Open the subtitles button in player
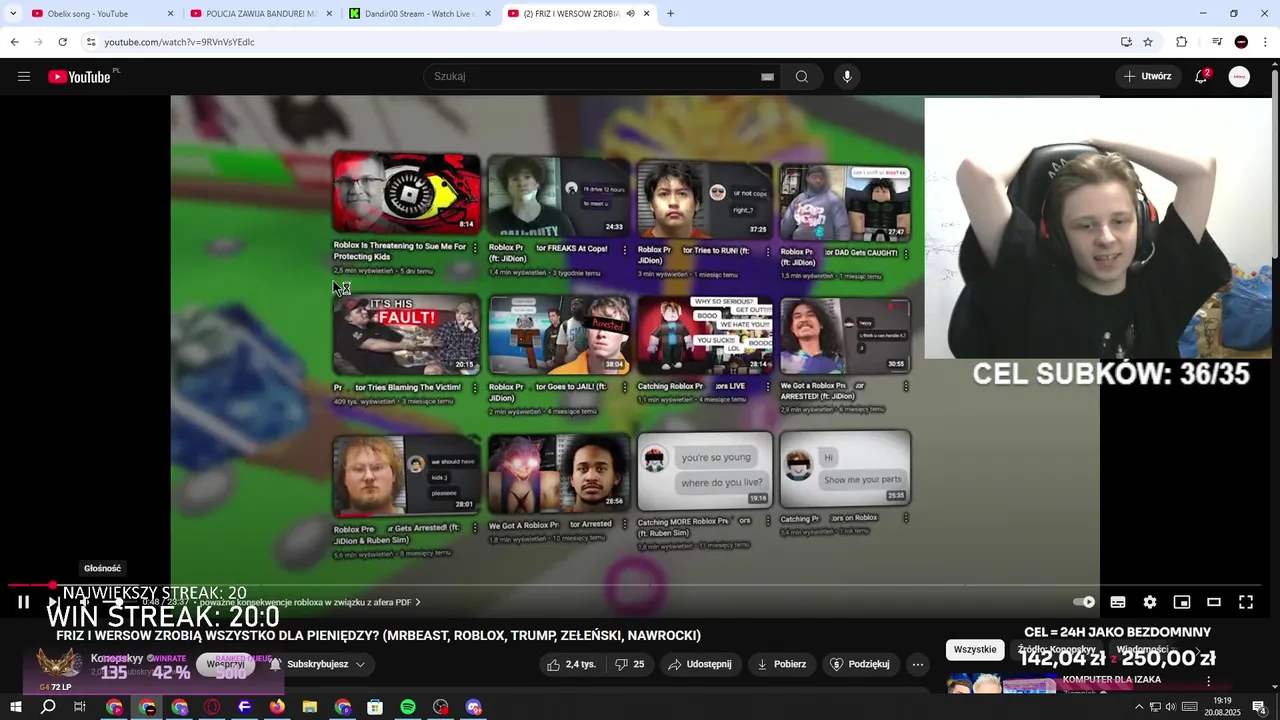1280x720 pixels. pyautogui.click(x=1118, y=602)
